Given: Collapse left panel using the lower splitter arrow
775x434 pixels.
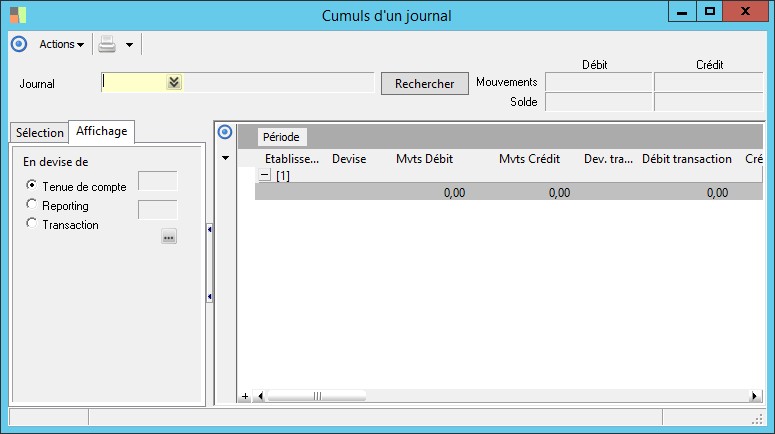Looking at the screenshot, I should point(210,297).
